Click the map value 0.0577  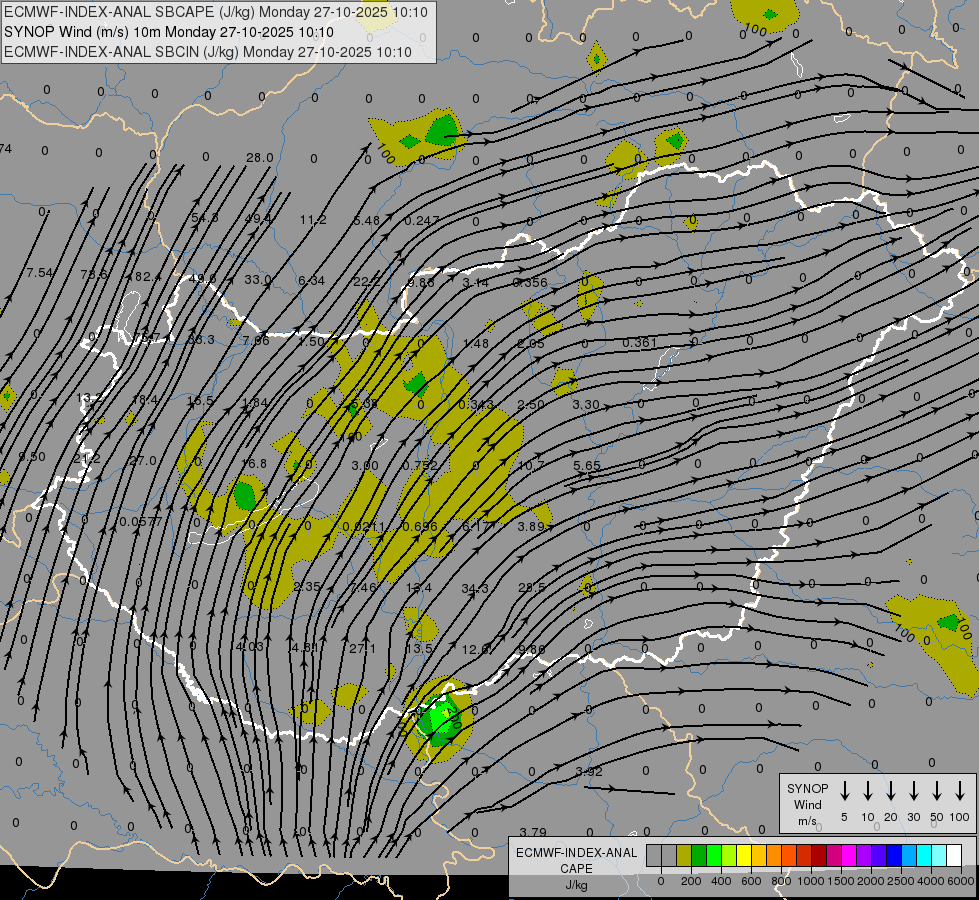pos(141,522)
